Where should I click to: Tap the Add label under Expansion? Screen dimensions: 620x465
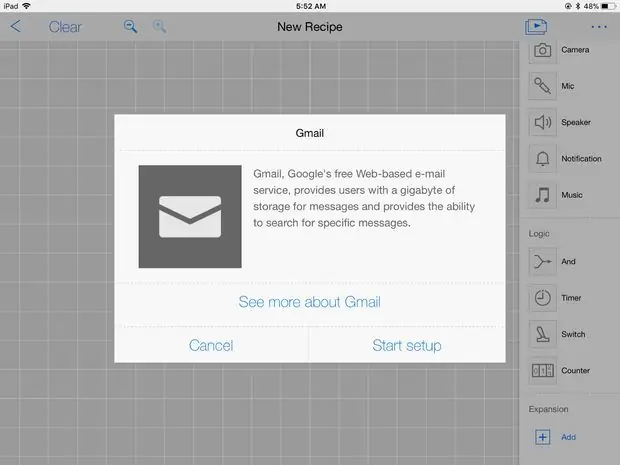coord(568,437)
